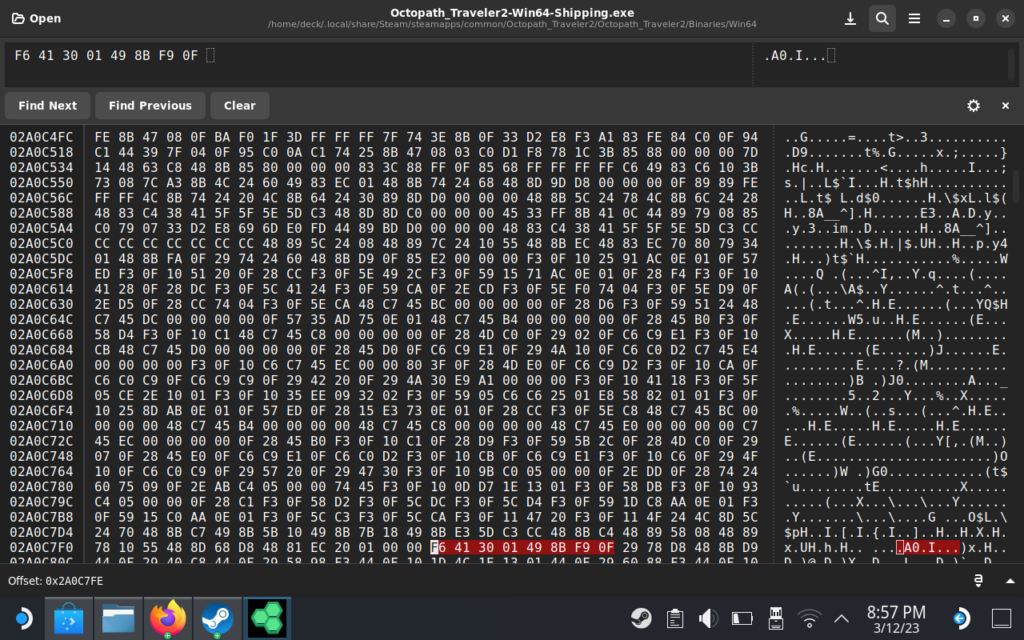Click the Open file button
This screenshot has width=1024, height=640.
point(37,18)
